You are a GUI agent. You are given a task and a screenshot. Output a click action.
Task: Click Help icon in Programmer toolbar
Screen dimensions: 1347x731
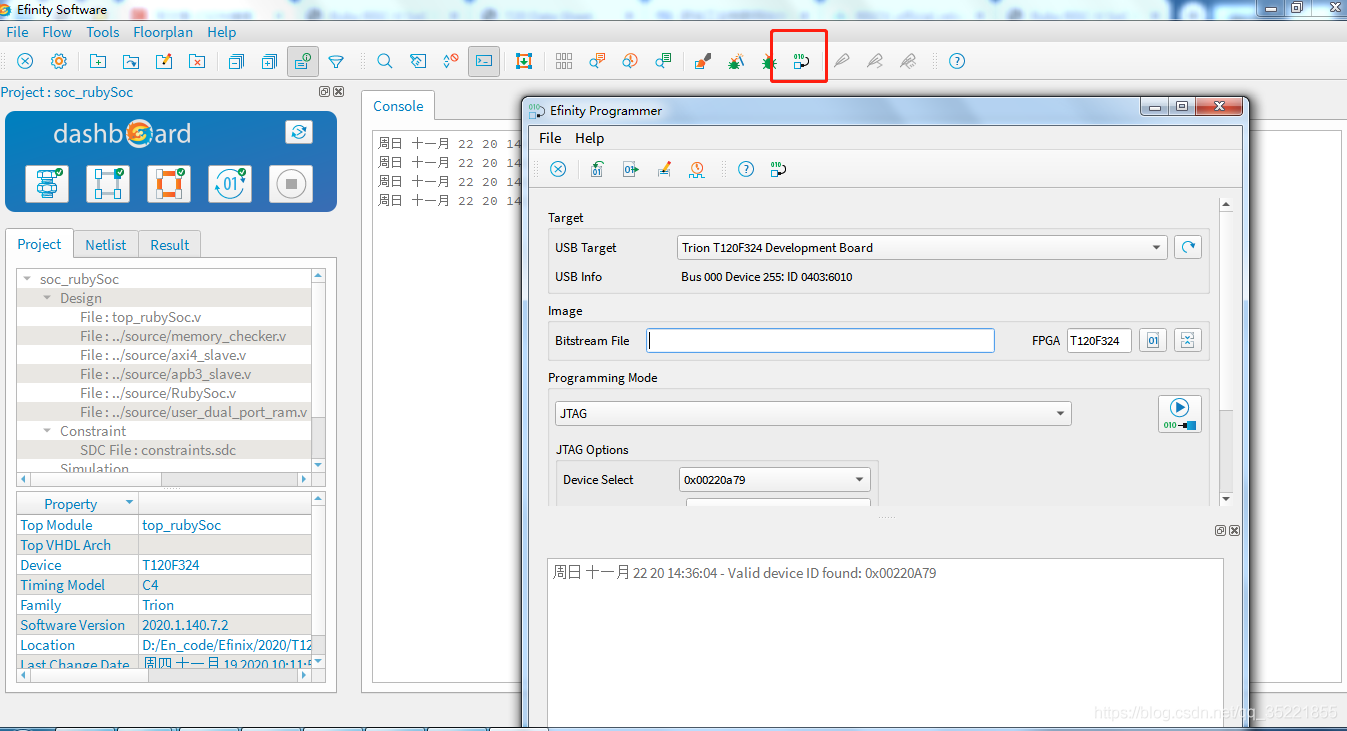746,169
